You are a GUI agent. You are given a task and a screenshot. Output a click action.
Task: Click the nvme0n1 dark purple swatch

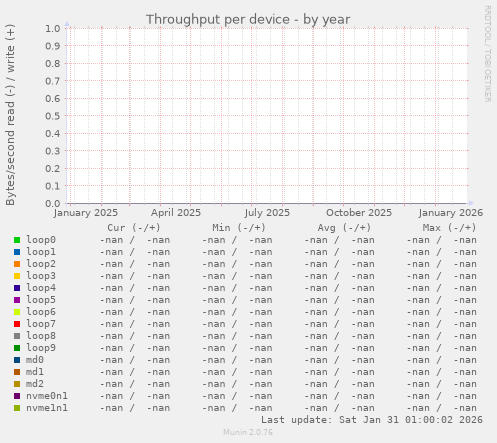[17, 396]
